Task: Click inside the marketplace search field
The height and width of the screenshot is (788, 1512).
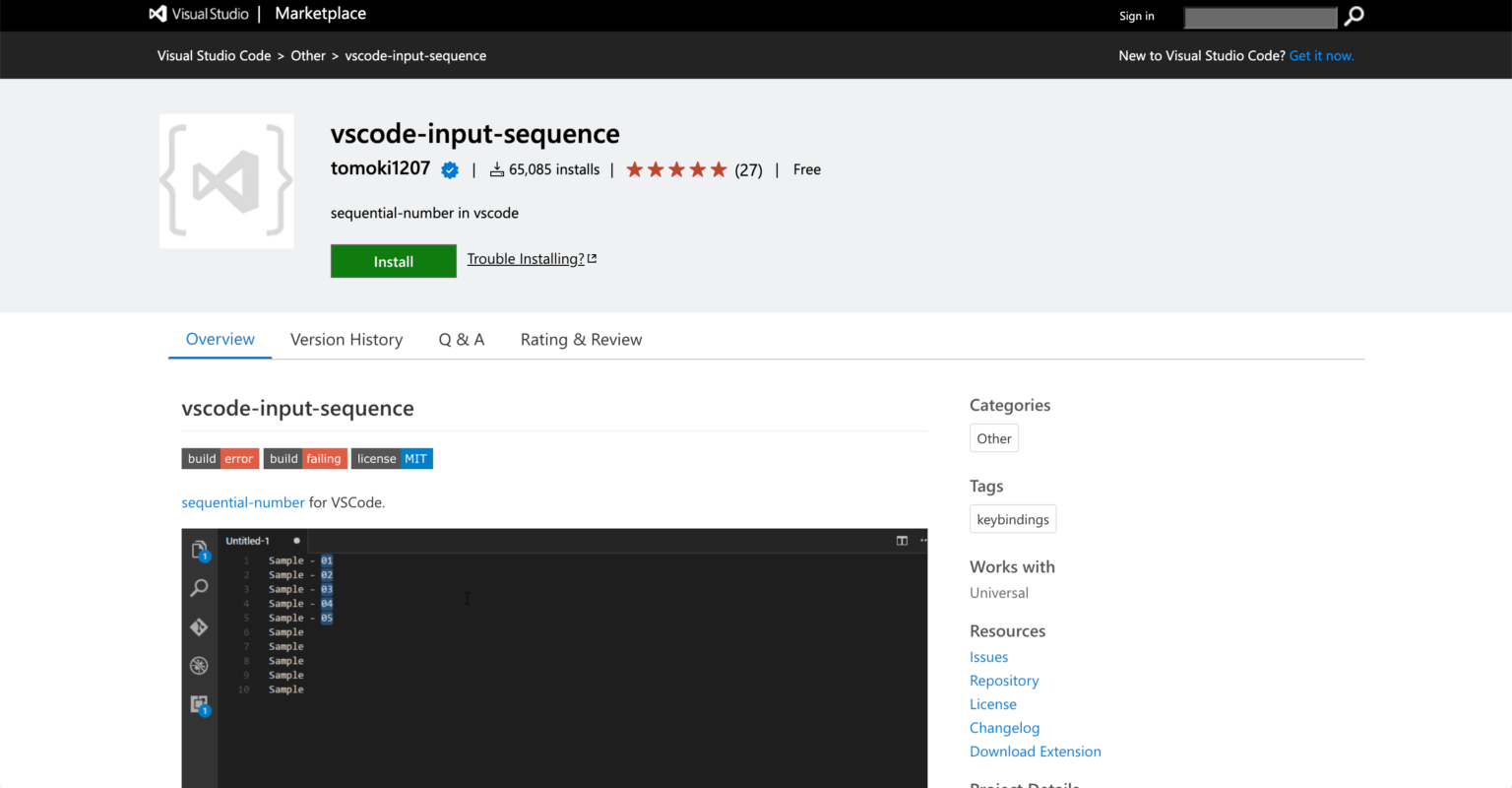Action: coord(1260,16)
